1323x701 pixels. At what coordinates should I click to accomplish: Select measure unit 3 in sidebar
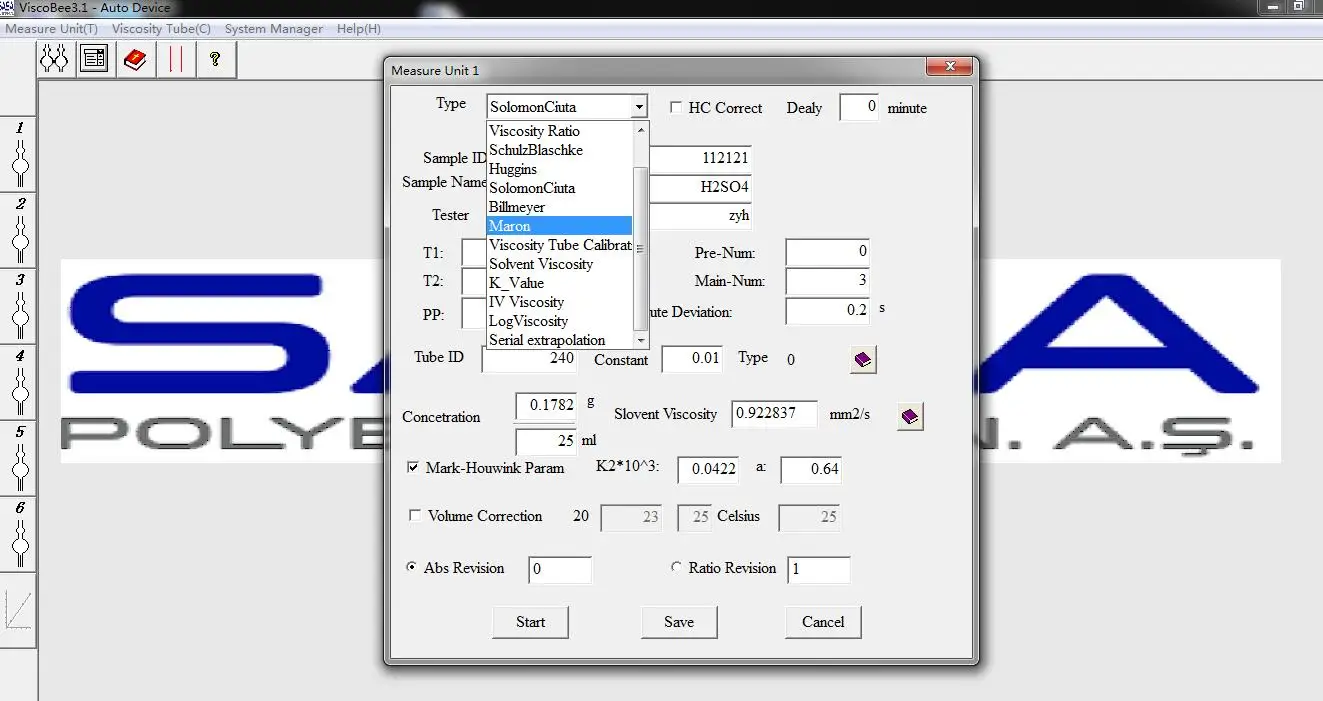pyautogui.click(x=19, y=307)
